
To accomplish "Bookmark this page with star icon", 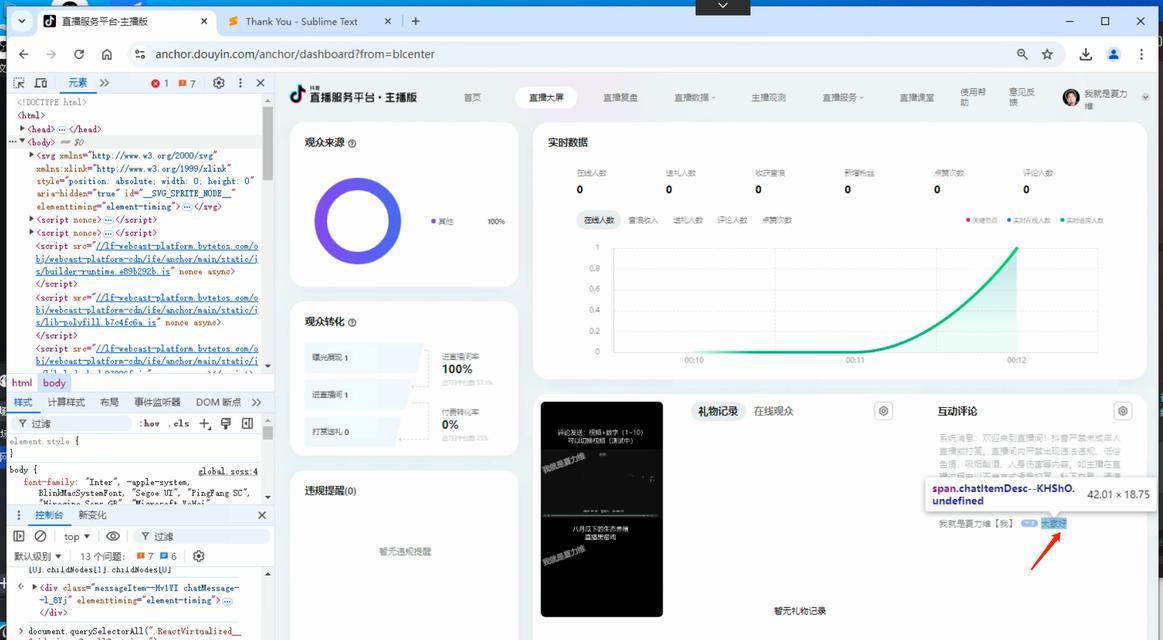I will click(x=1047, y=54).
